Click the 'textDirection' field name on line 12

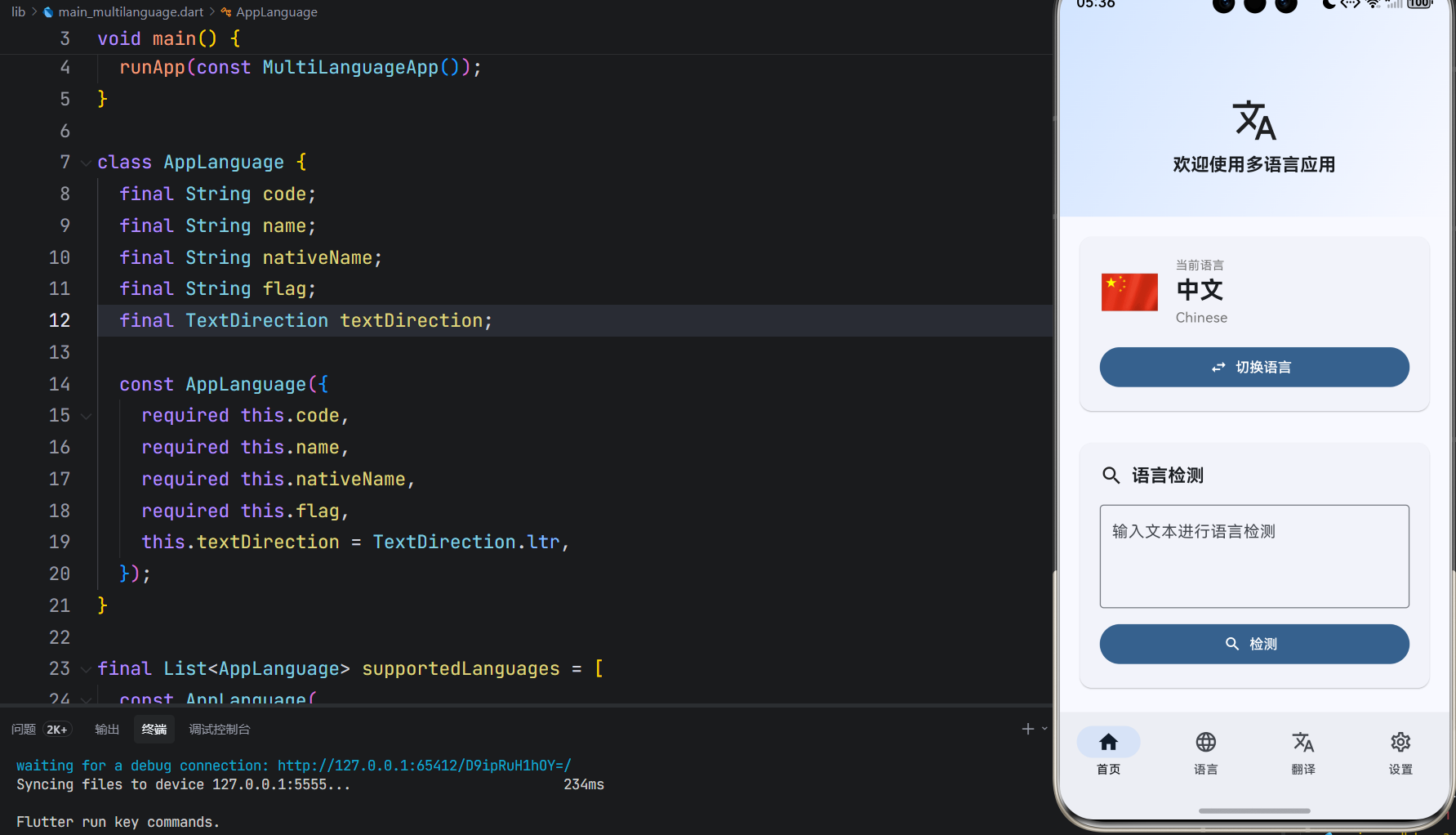pyautogui.click(x=412, y=320)
